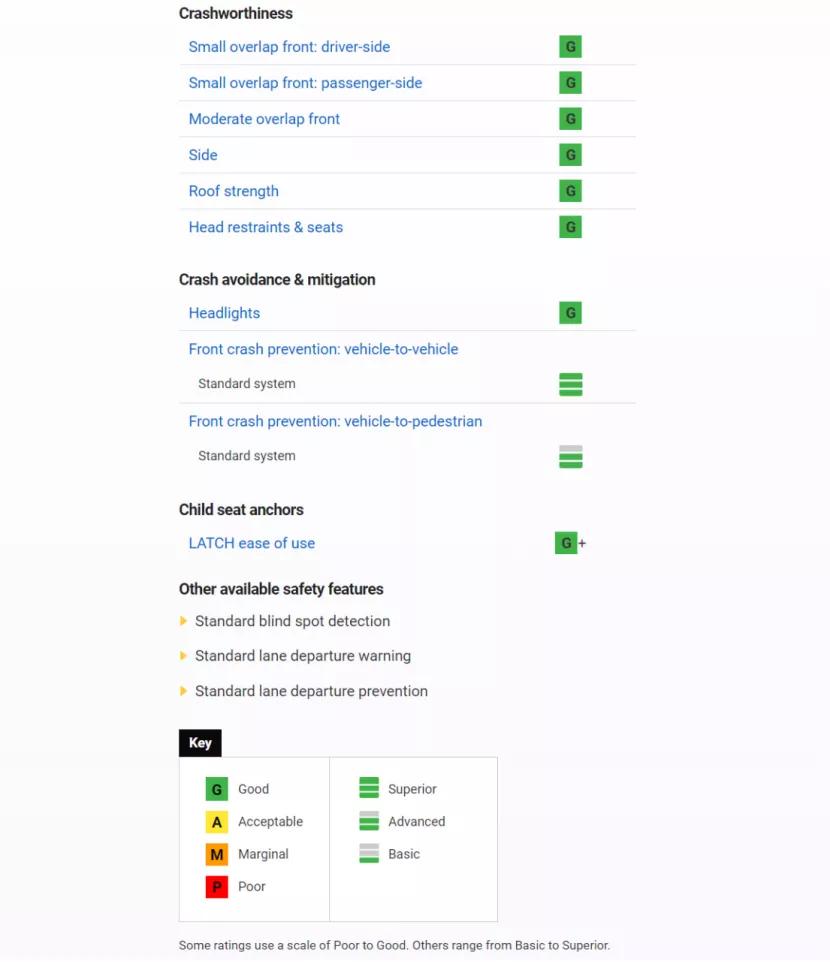Viewport: 830px width, 962px height.
Task: Click the G+ rating for LATCH ease of use
Action: 569,543
